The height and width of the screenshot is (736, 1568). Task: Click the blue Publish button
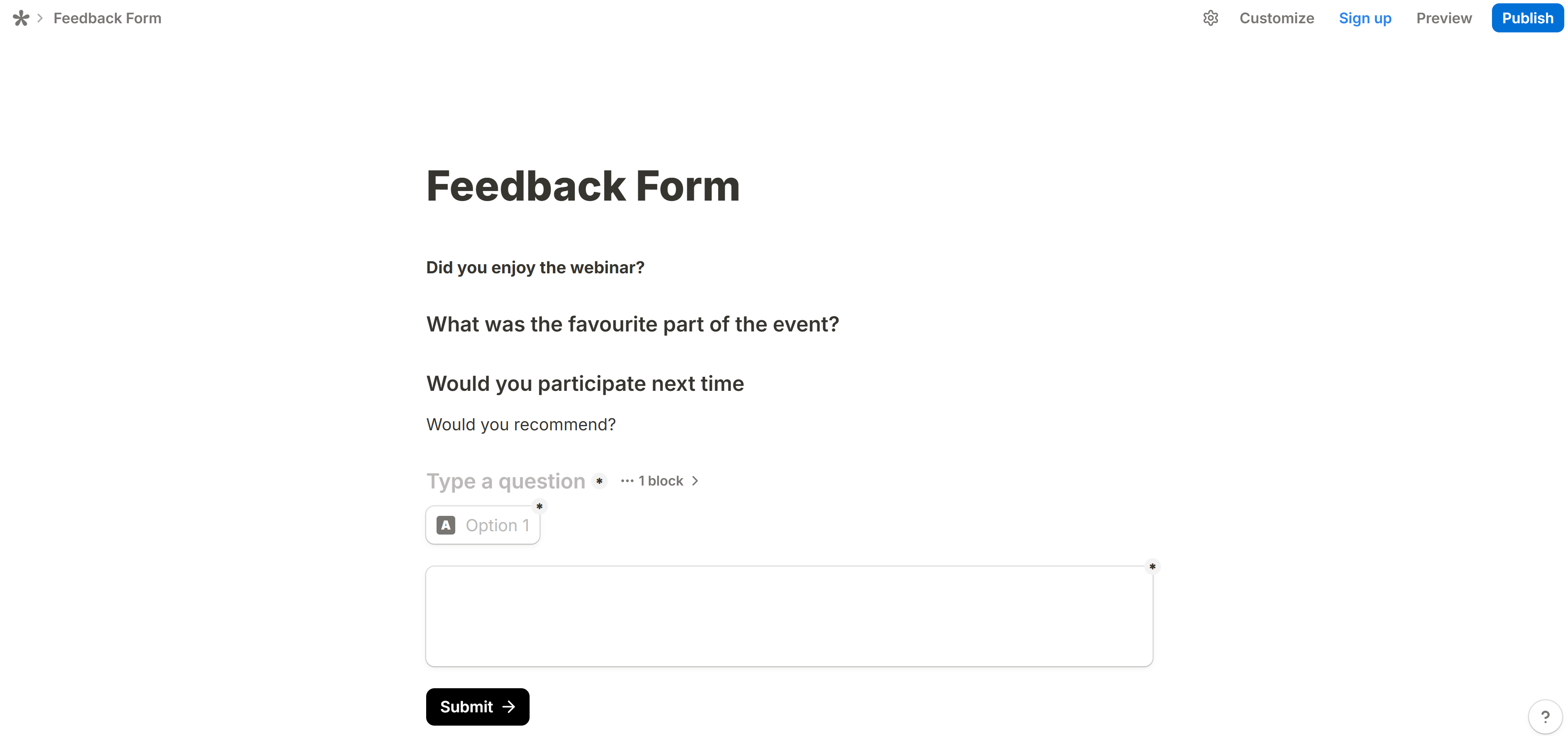pos(1526,18)
